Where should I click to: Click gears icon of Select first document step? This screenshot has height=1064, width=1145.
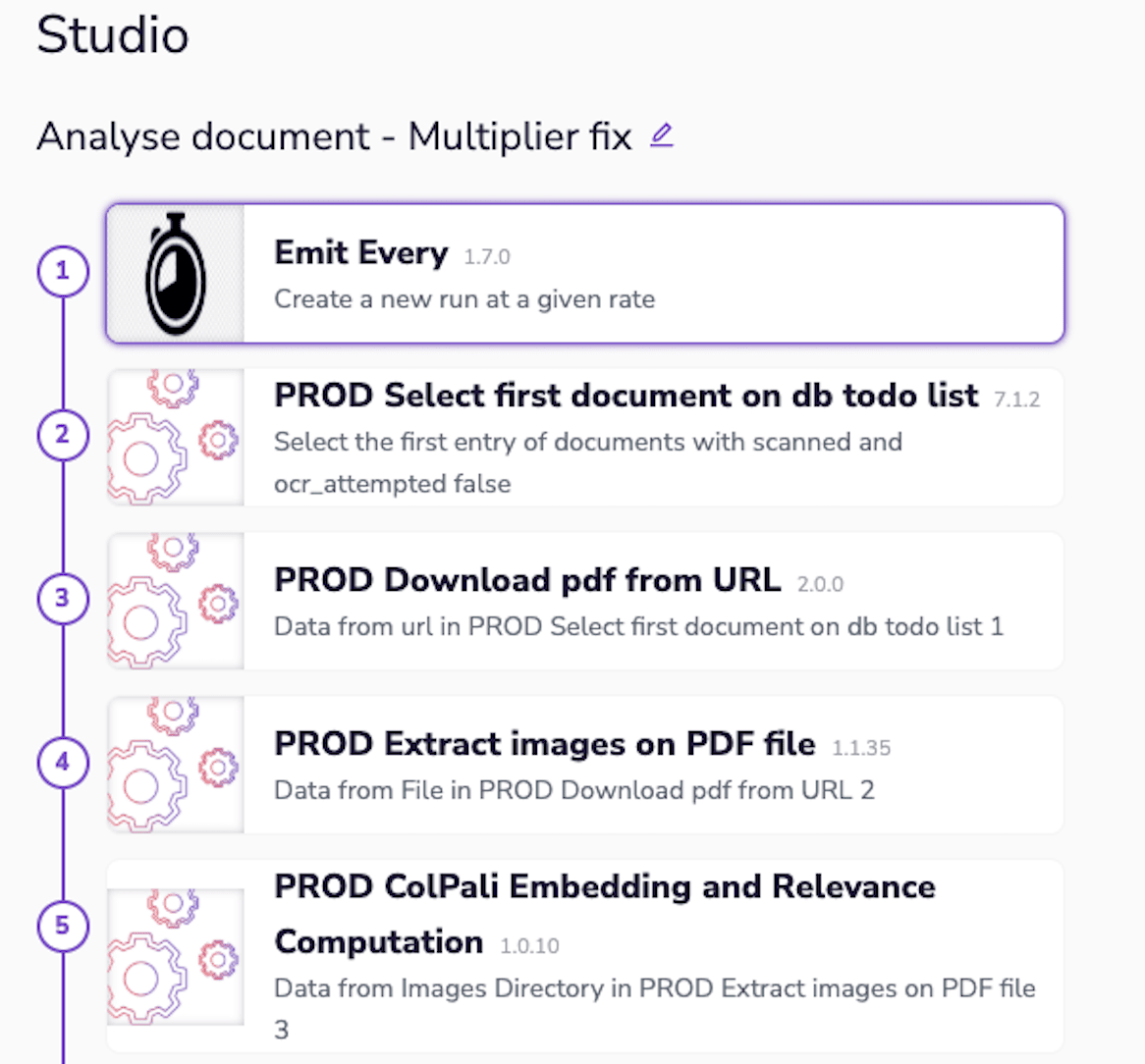point(175,437)
